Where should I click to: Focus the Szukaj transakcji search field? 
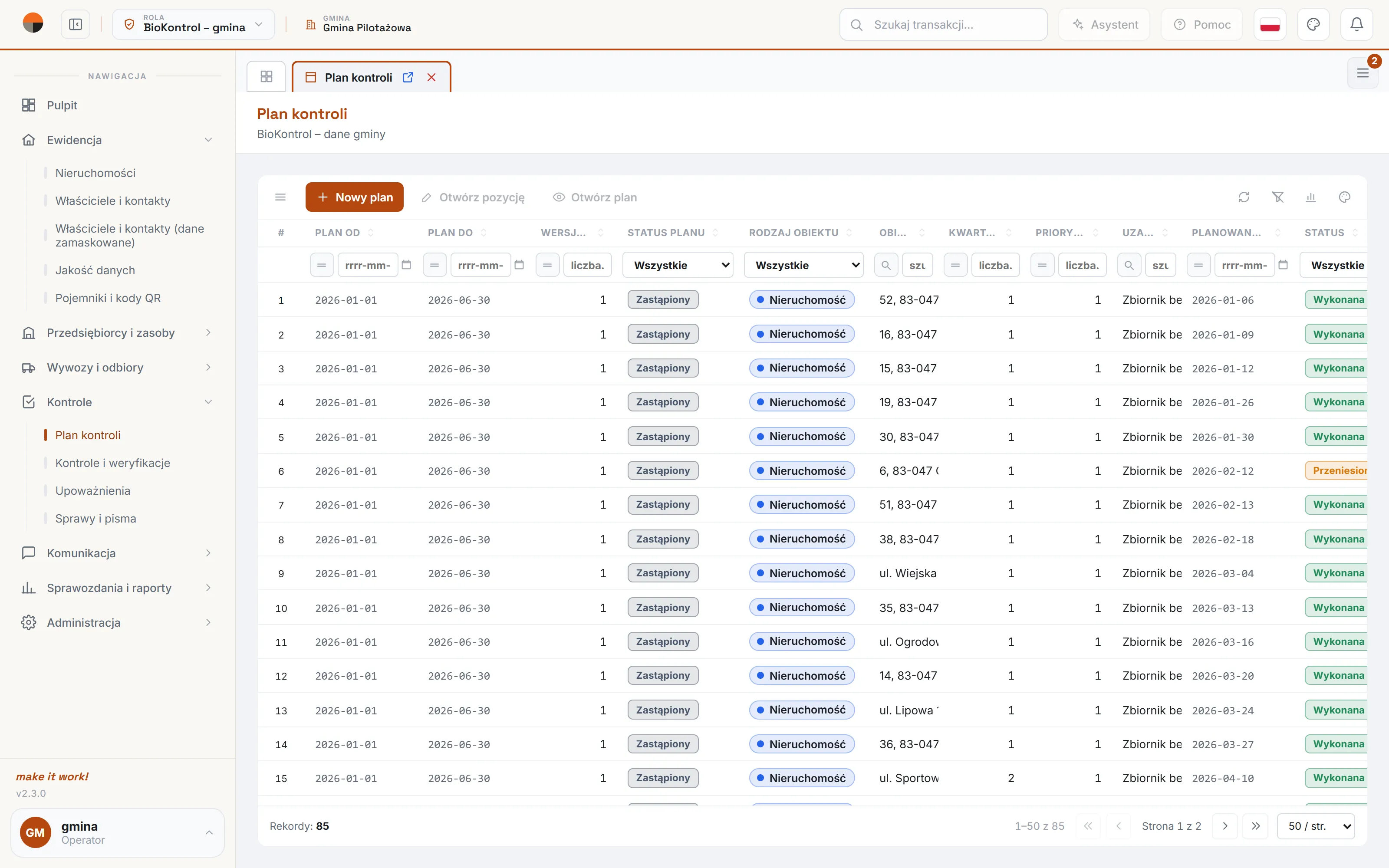point(943,24)
